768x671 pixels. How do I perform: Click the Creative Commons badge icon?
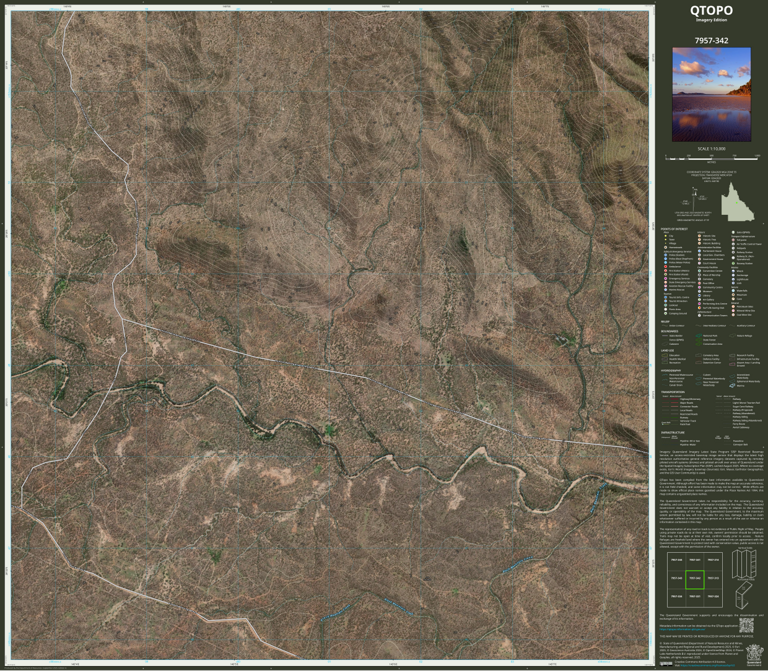pyautogui.click(x=666, y=664)
